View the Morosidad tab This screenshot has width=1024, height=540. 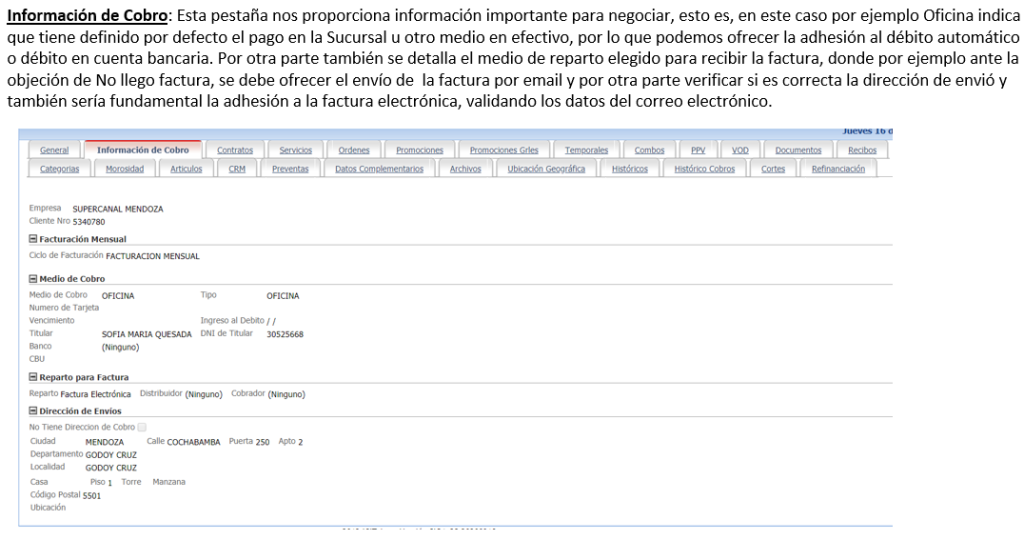(x=125, y=169)
